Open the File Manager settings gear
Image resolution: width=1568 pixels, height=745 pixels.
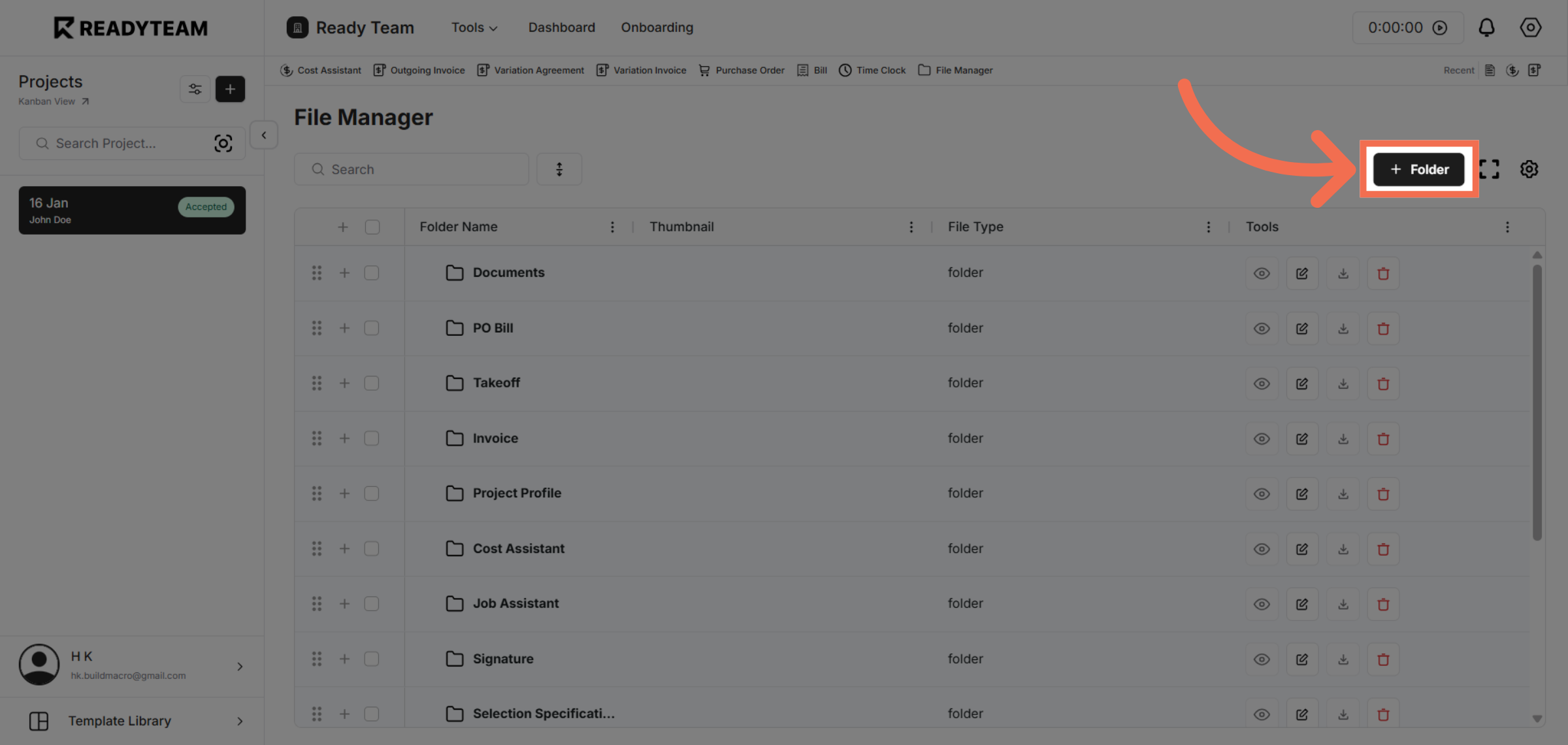click(1529, 169)
